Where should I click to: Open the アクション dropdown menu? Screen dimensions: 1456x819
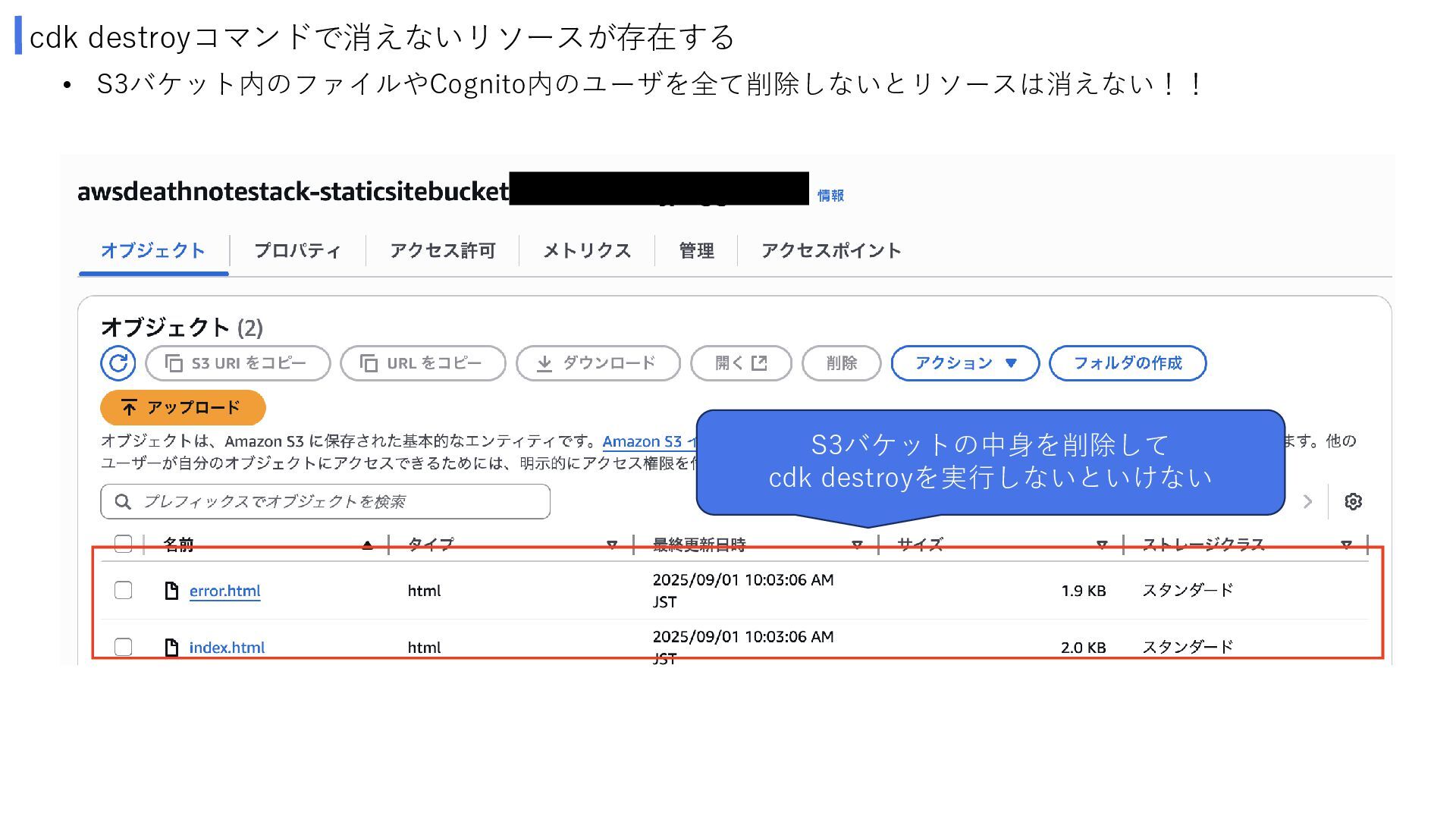click(x=965, y=363)
